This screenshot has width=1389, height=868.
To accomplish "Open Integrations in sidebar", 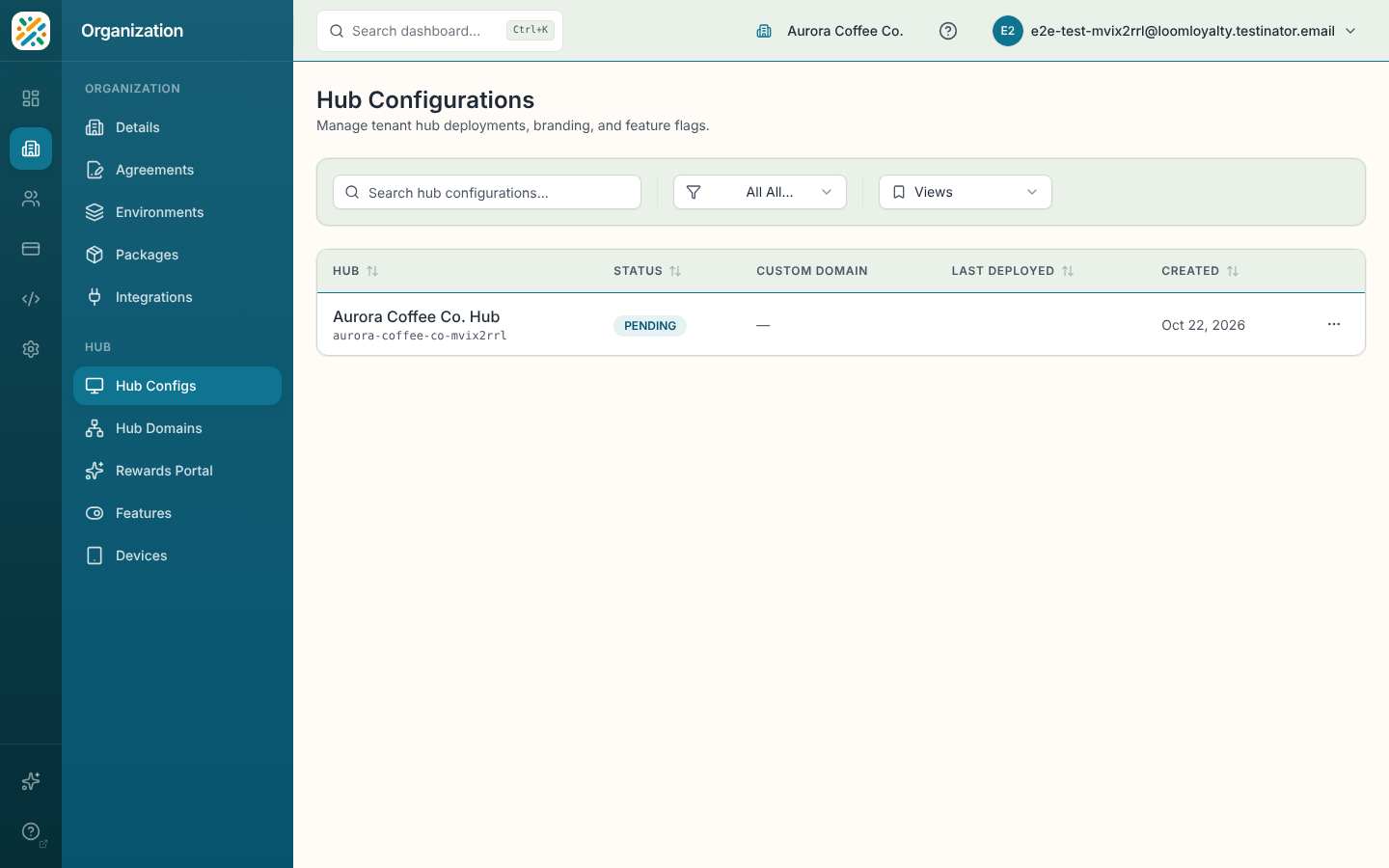I will (177, 297).
